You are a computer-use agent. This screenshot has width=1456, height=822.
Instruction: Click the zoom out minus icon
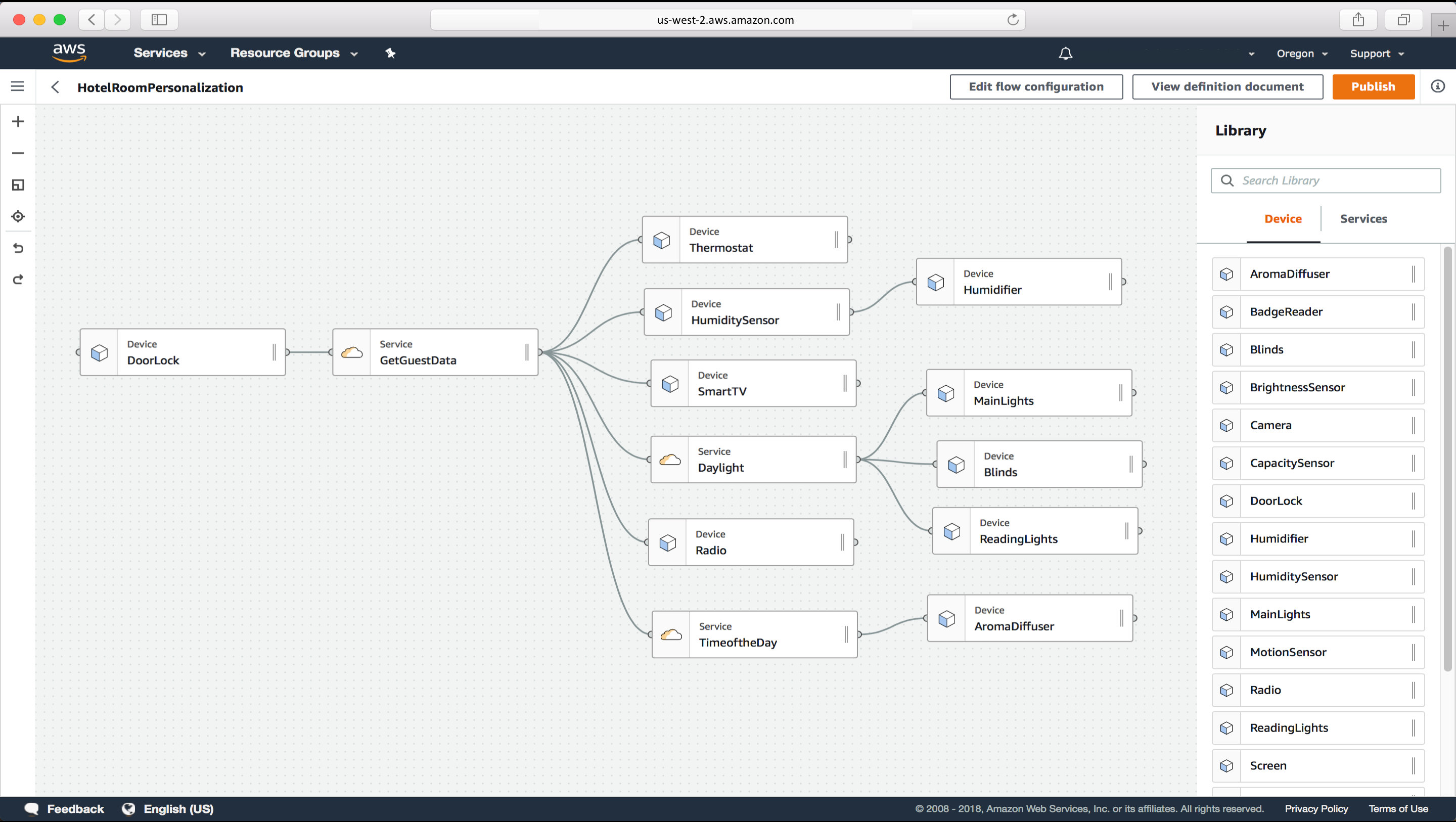(x=18, y=153)
